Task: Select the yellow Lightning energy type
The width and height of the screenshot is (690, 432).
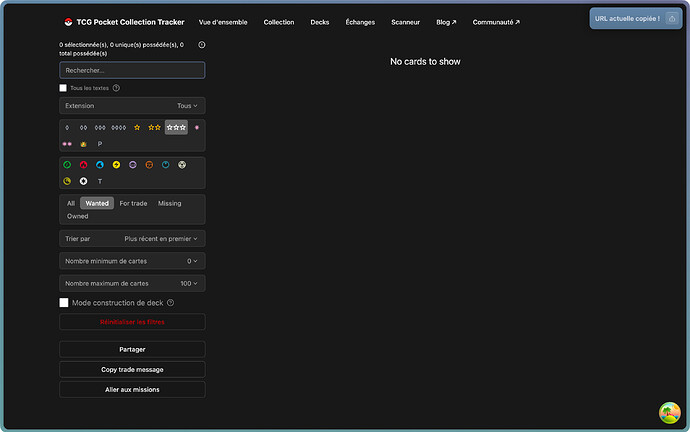Action: click(116, 165)
